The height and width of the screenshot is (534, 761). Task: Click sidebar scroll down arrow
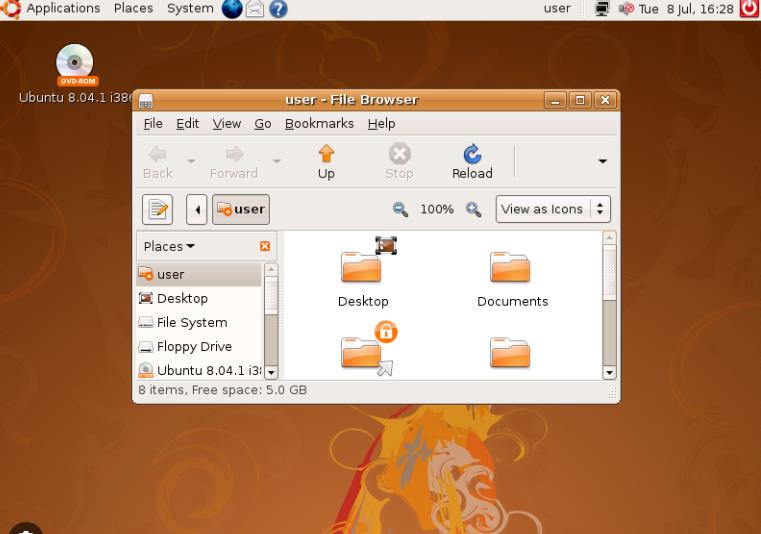point(271,373)
